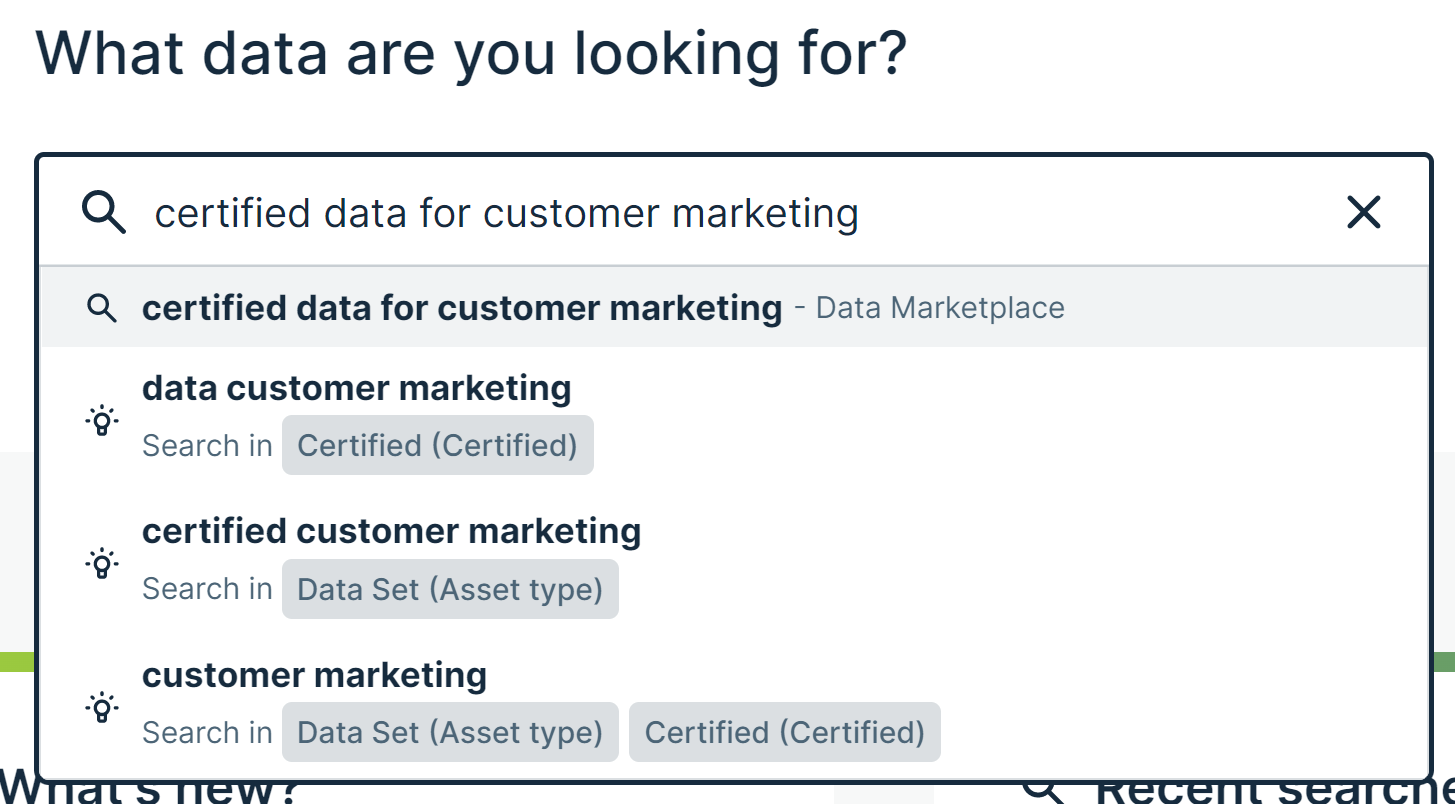The width and height of the screenshot is (1455, 804).
Task: Click the magnifier icon beside the Data Marketplace suggestion
Action: point(101,308)
